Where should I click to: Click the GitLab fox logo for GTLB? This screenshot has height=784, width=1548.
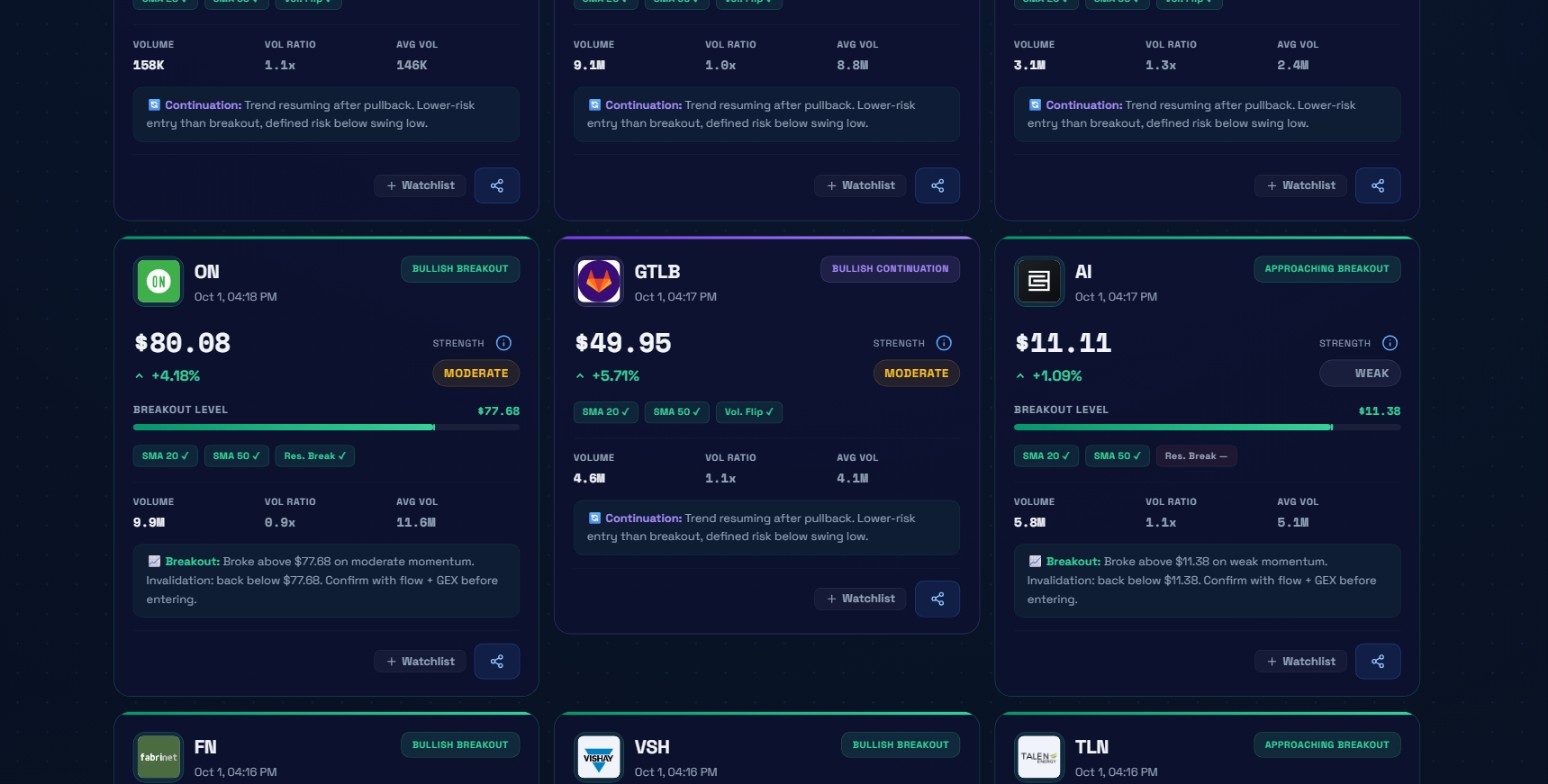pos(599,281)
